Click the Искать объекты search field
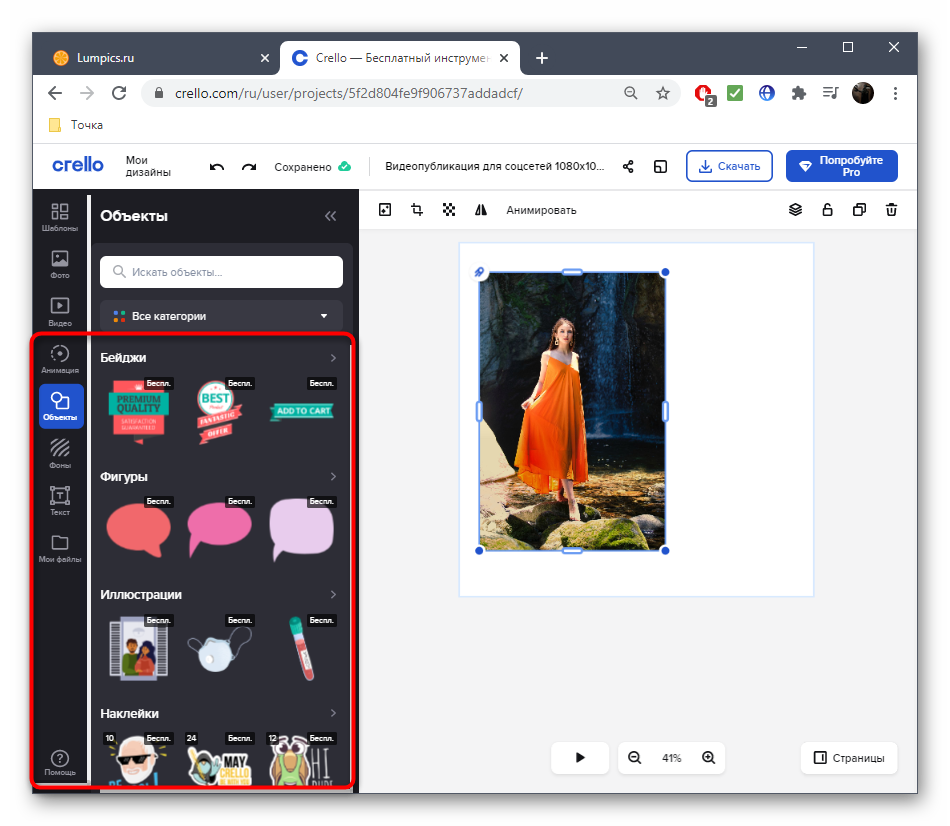The image size is (950, 826). coord(221,272)
